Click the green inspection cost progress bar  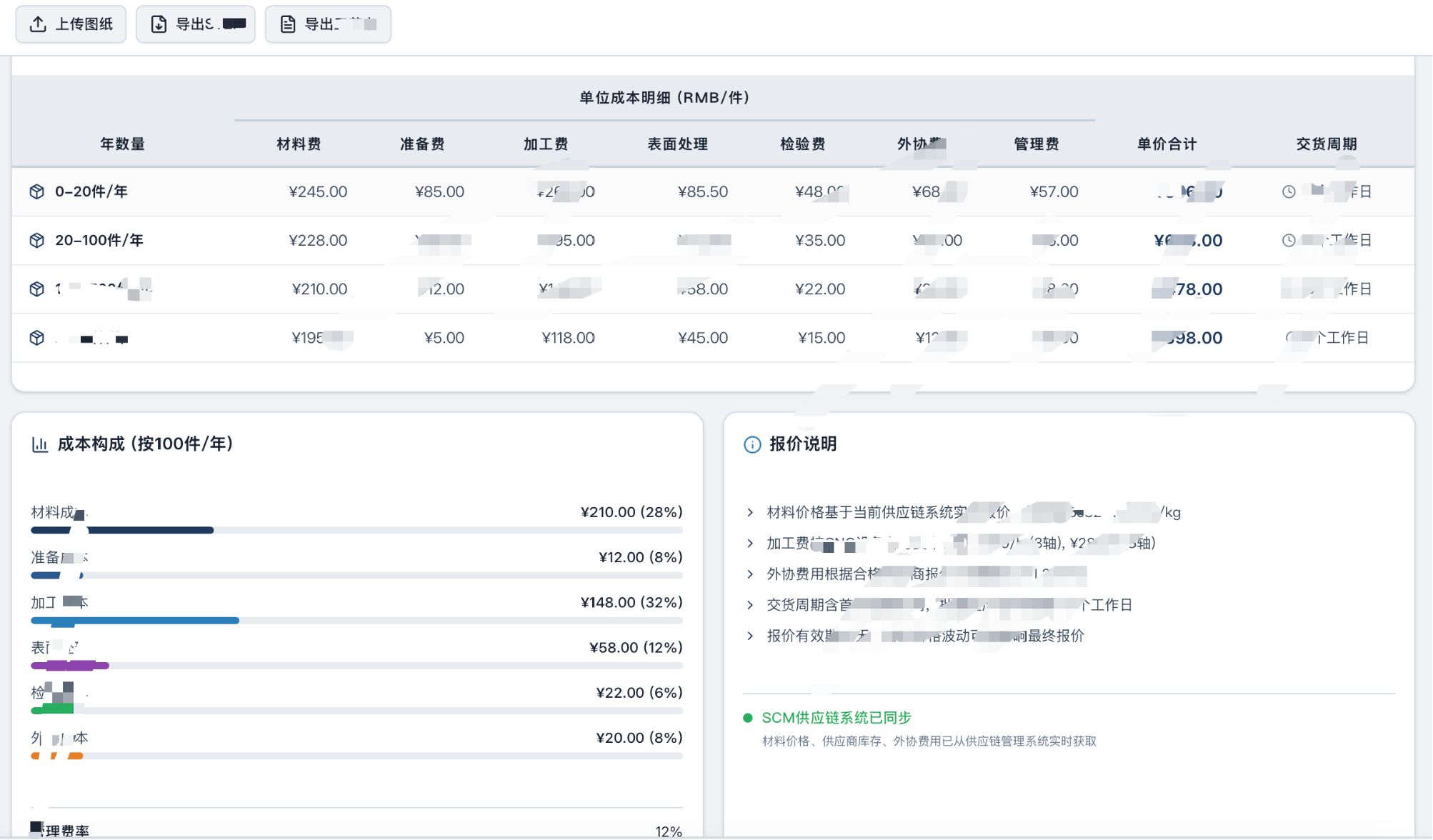[52, 710]
